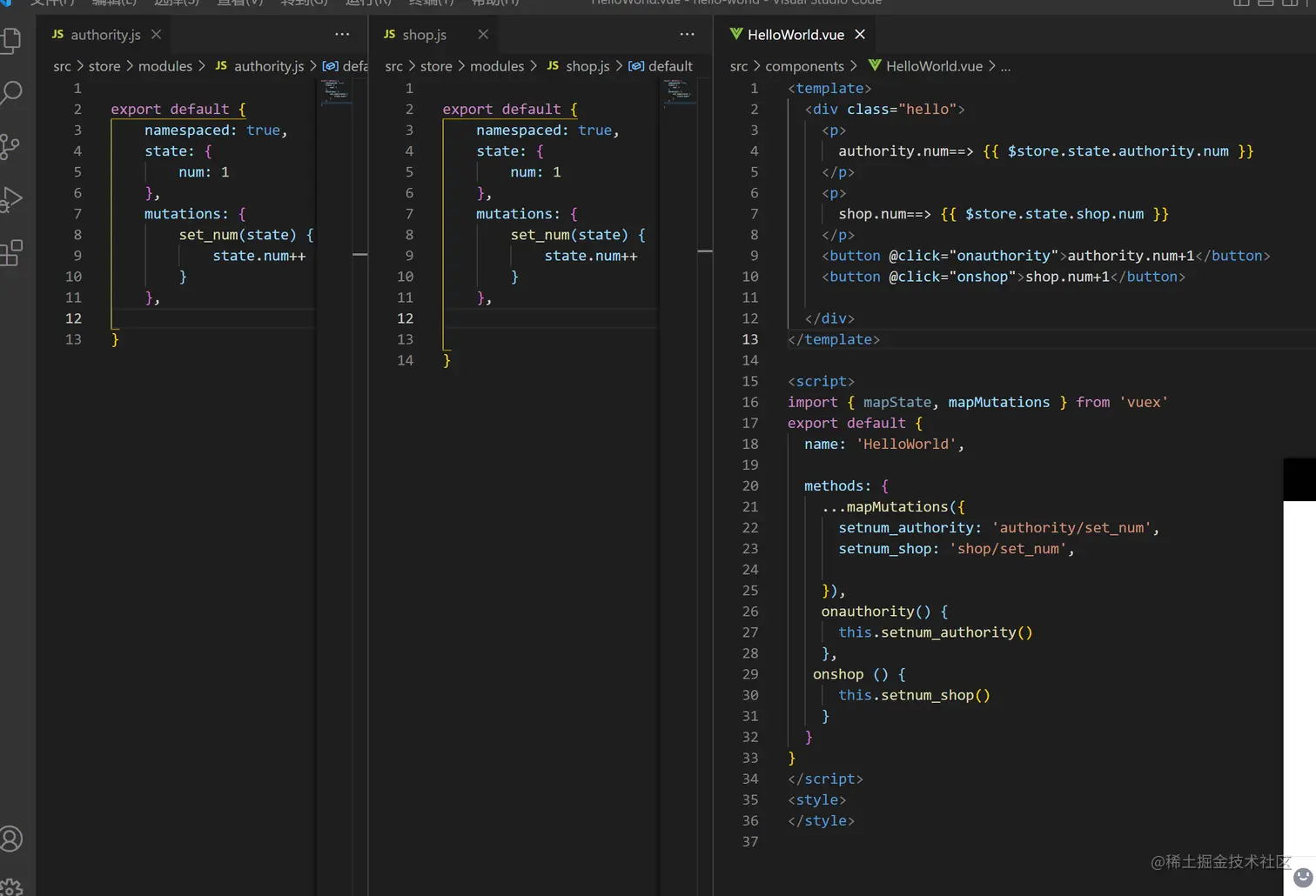Viewport: 1316px width, 896px height.
Task: Click '$store.state.shop.num' expression in template
Action: (x=1054, y=214)
